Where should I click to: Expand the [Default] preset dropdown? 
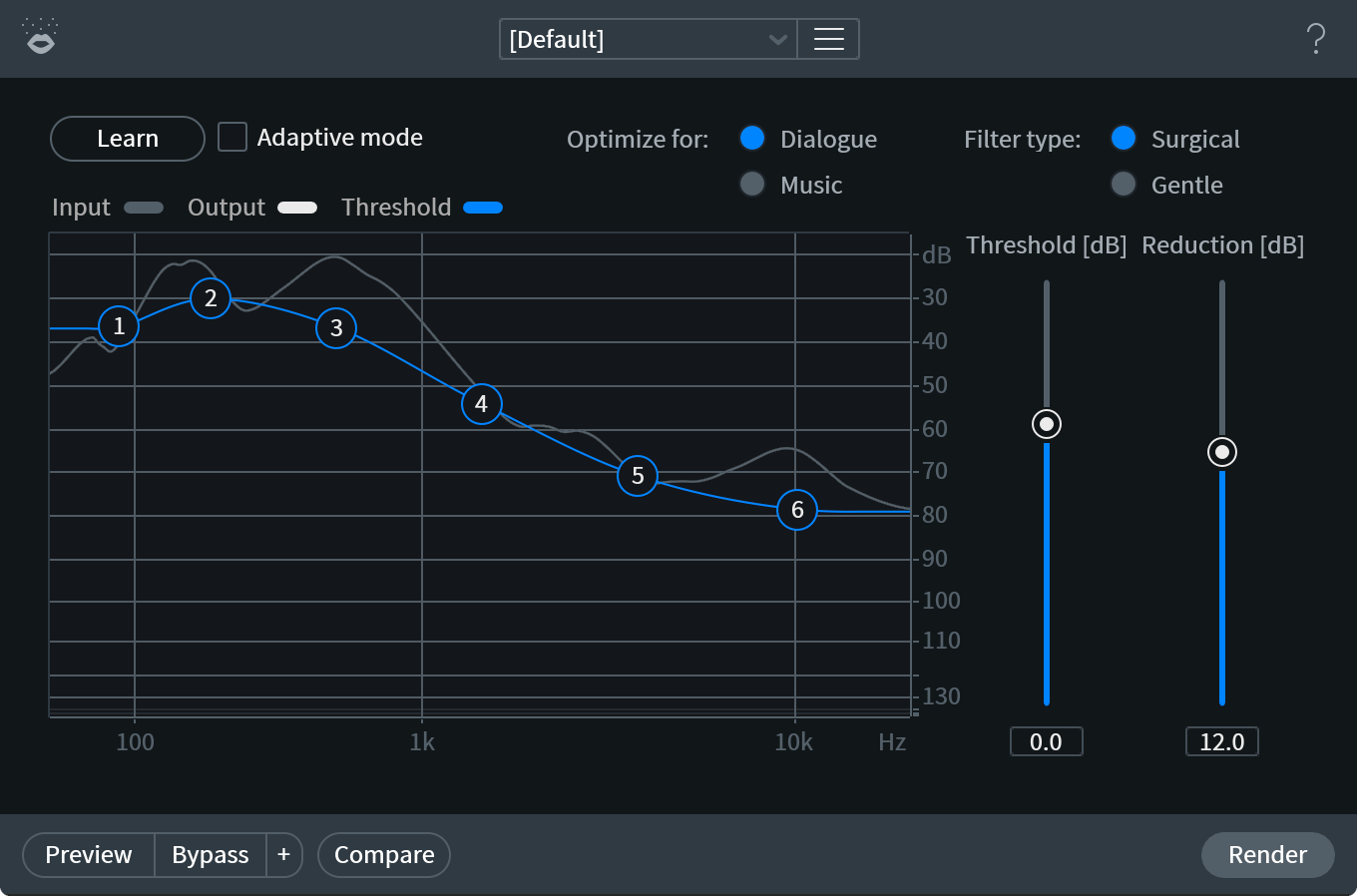click(x=649, y=39)
